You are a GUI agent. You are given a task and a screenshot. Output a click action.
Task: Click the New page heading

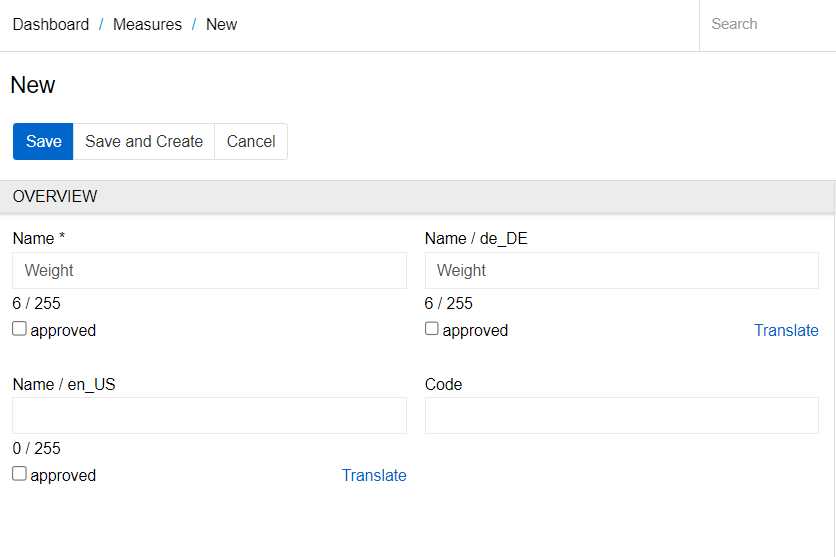(x=33, y=85)
